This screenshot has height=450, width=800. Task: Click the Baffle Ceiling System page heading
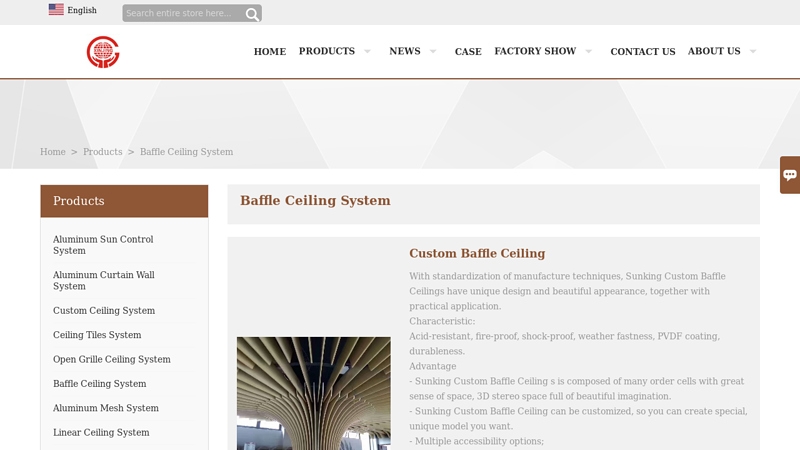point(315,201)
